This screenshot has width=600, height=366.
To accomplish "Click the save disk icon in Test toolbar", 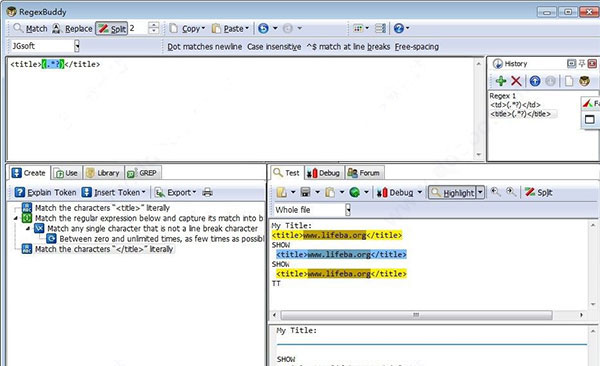I will (305, 192).
